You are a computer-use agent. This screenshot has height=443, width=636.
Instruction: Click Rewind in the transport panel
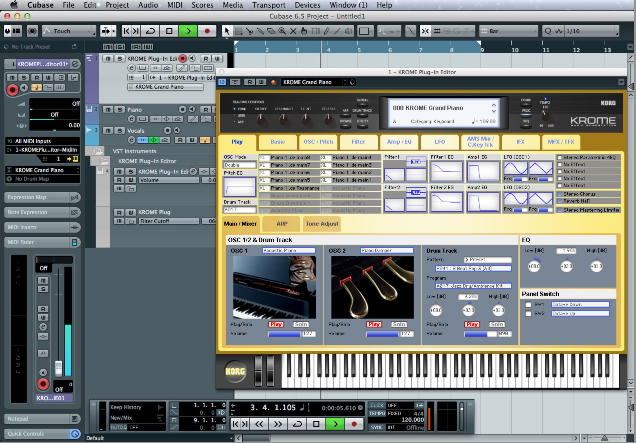pyautogui.click(x=259, y=424)
